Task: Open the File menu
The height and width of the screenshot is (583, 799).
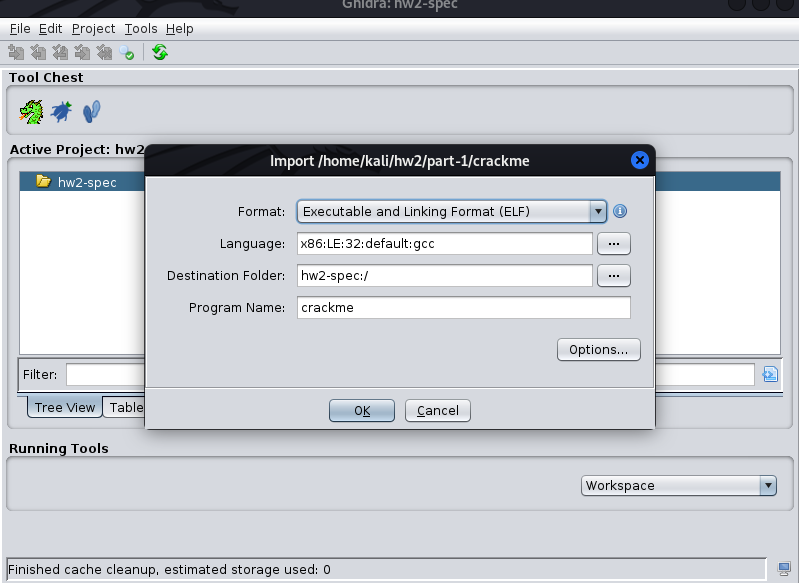Action: click(x=20, y=29)
